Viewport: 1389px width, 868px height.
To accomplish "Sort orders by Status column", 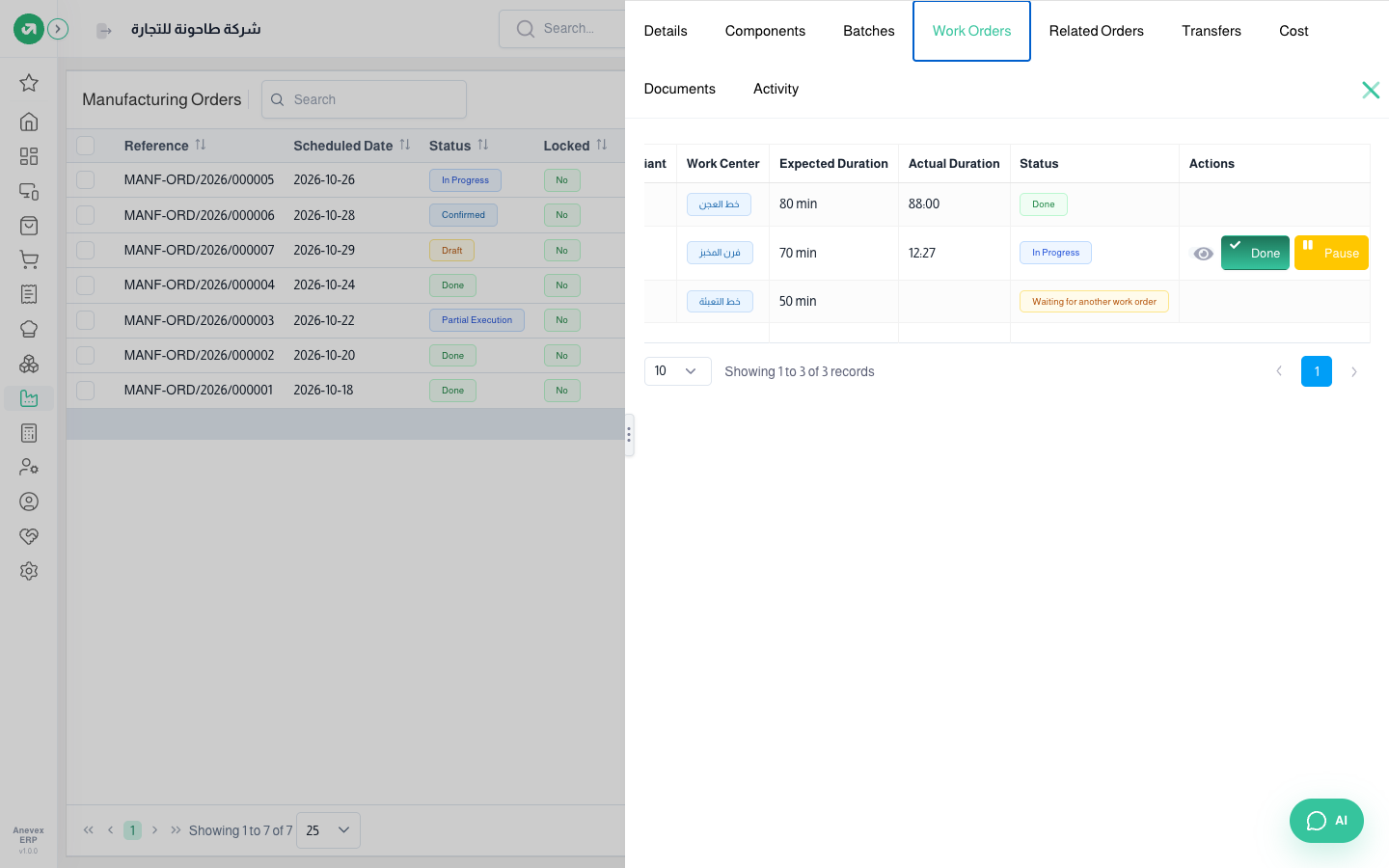I will pos(483,145).
